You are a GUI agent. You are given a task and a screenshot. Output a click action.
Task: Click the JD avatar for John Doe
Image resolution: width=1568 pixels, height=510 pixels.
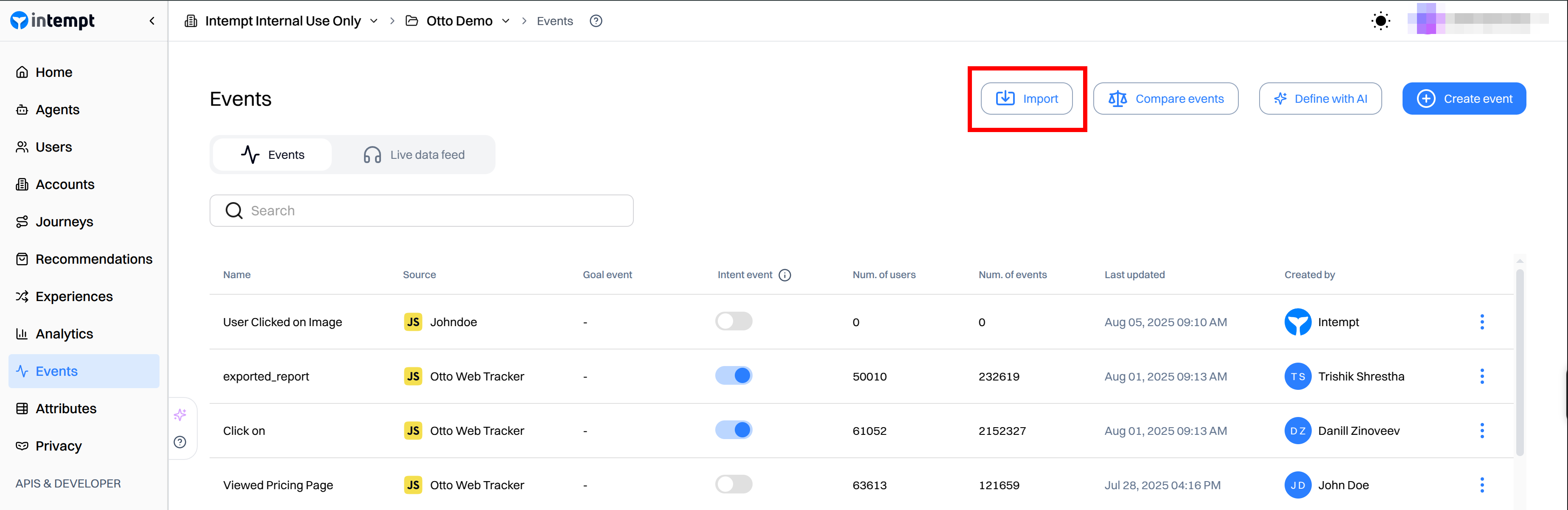[x=1297, y=485]
